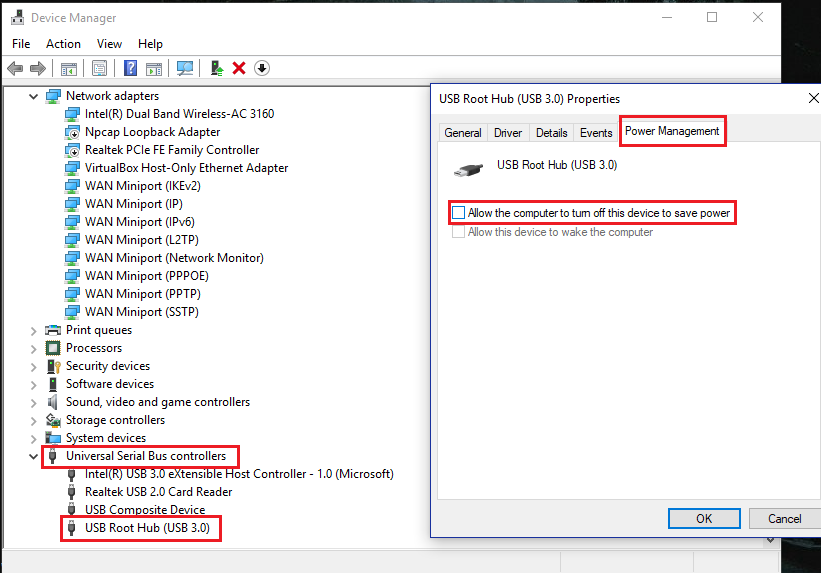The image size is (821, 573).
Task: Select WAN Miniport (PPPOE) device
Action: (147, 276)
